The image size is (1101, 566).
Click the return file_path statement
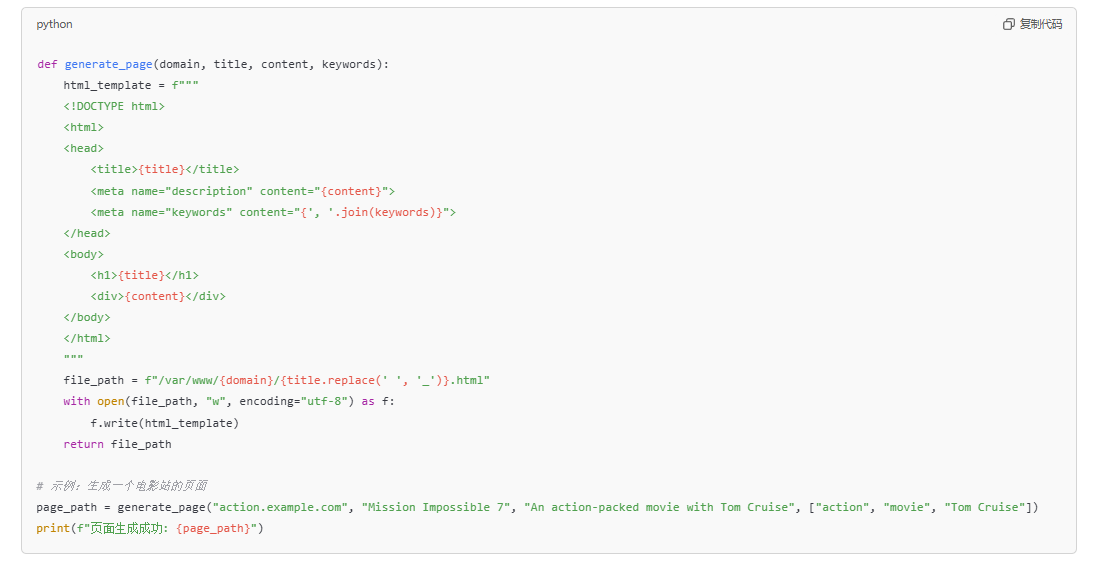(x=117, y=445)
